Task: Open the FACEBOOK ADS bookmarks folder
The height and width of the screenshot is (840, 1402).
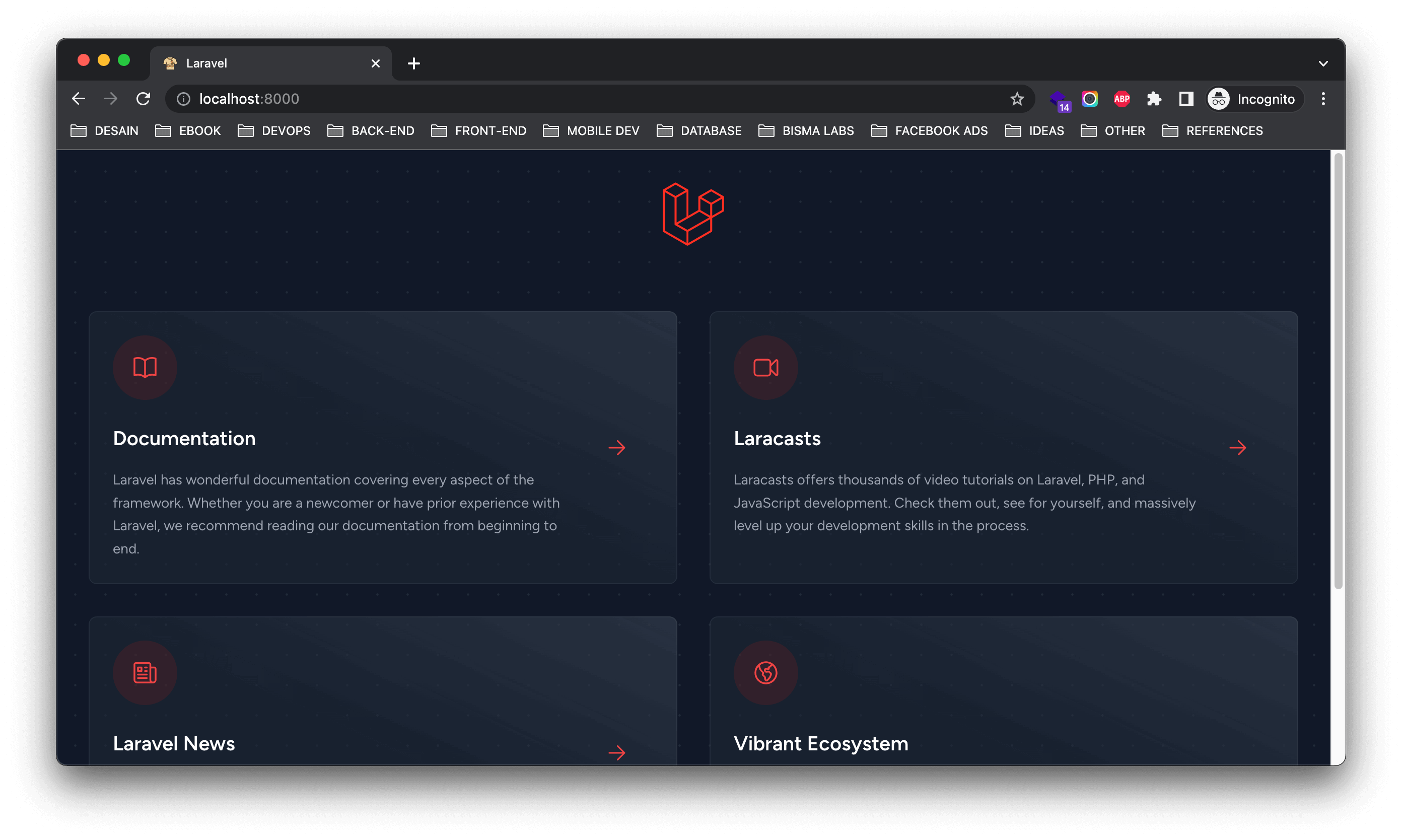Action: tap(930, 131)
